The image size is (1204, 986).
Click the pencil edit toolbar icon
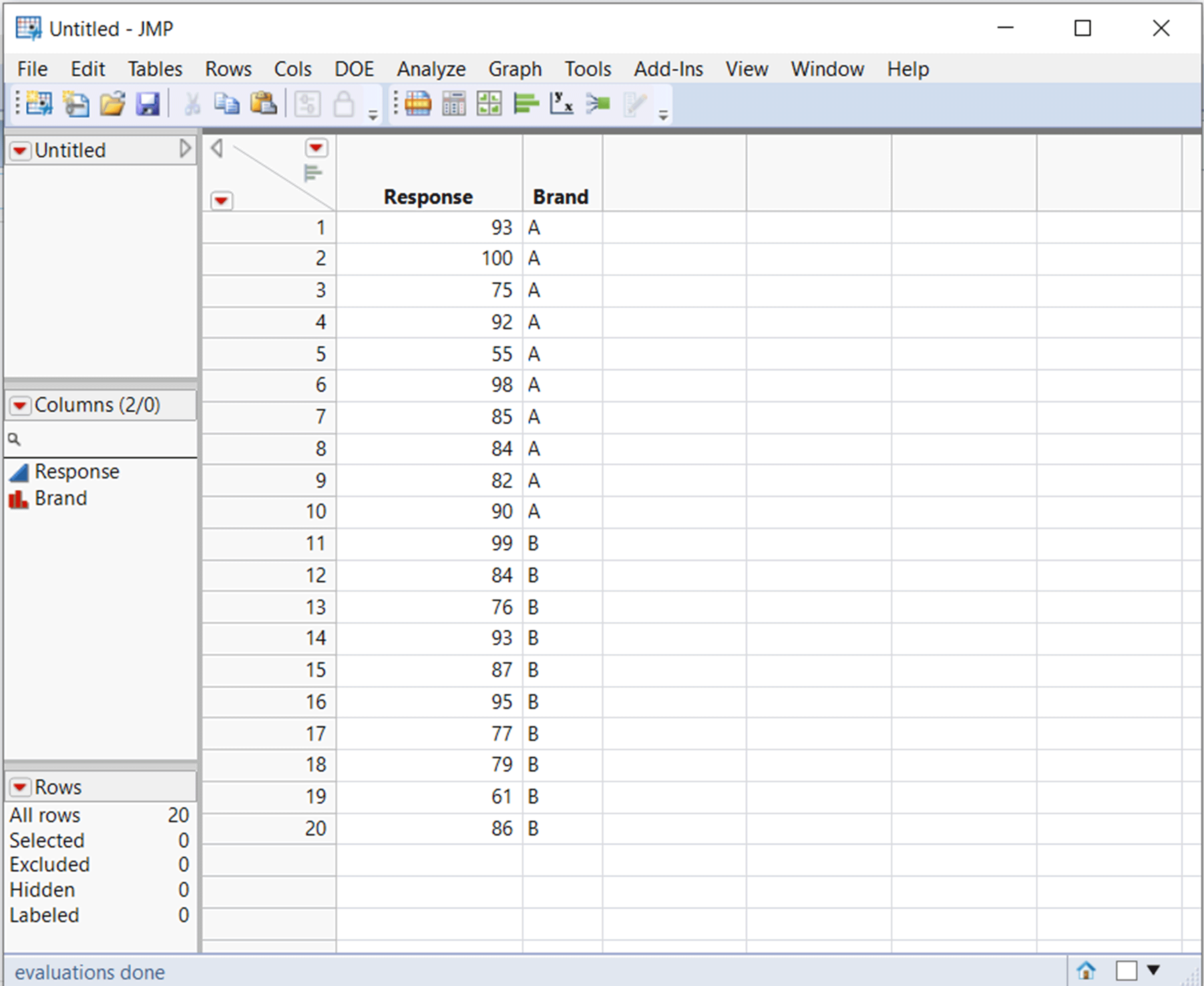pyautogui.click(x=635, y=104)
